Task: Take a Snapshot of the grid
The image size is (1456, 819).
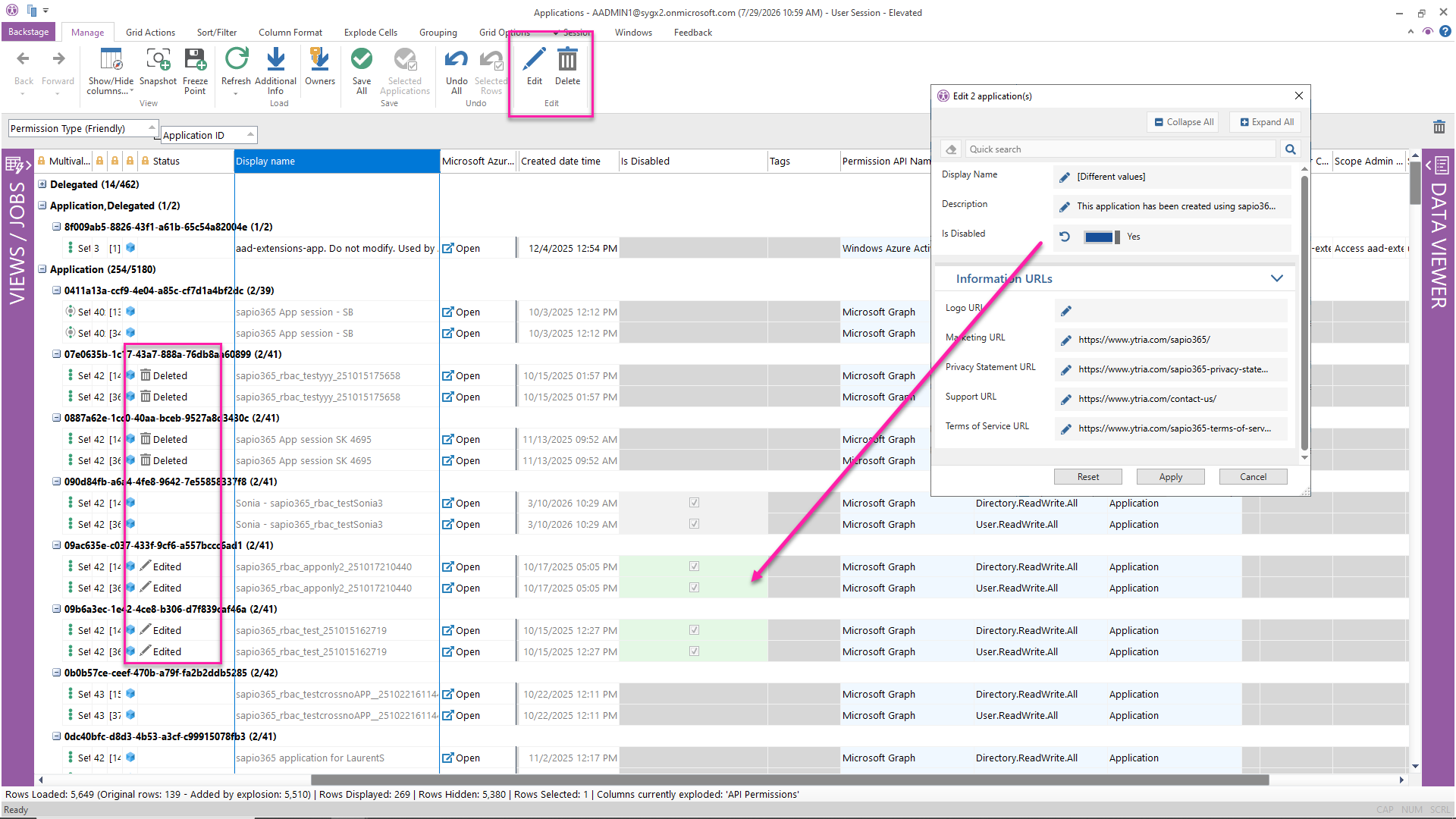Action: (x=158, y=67)
